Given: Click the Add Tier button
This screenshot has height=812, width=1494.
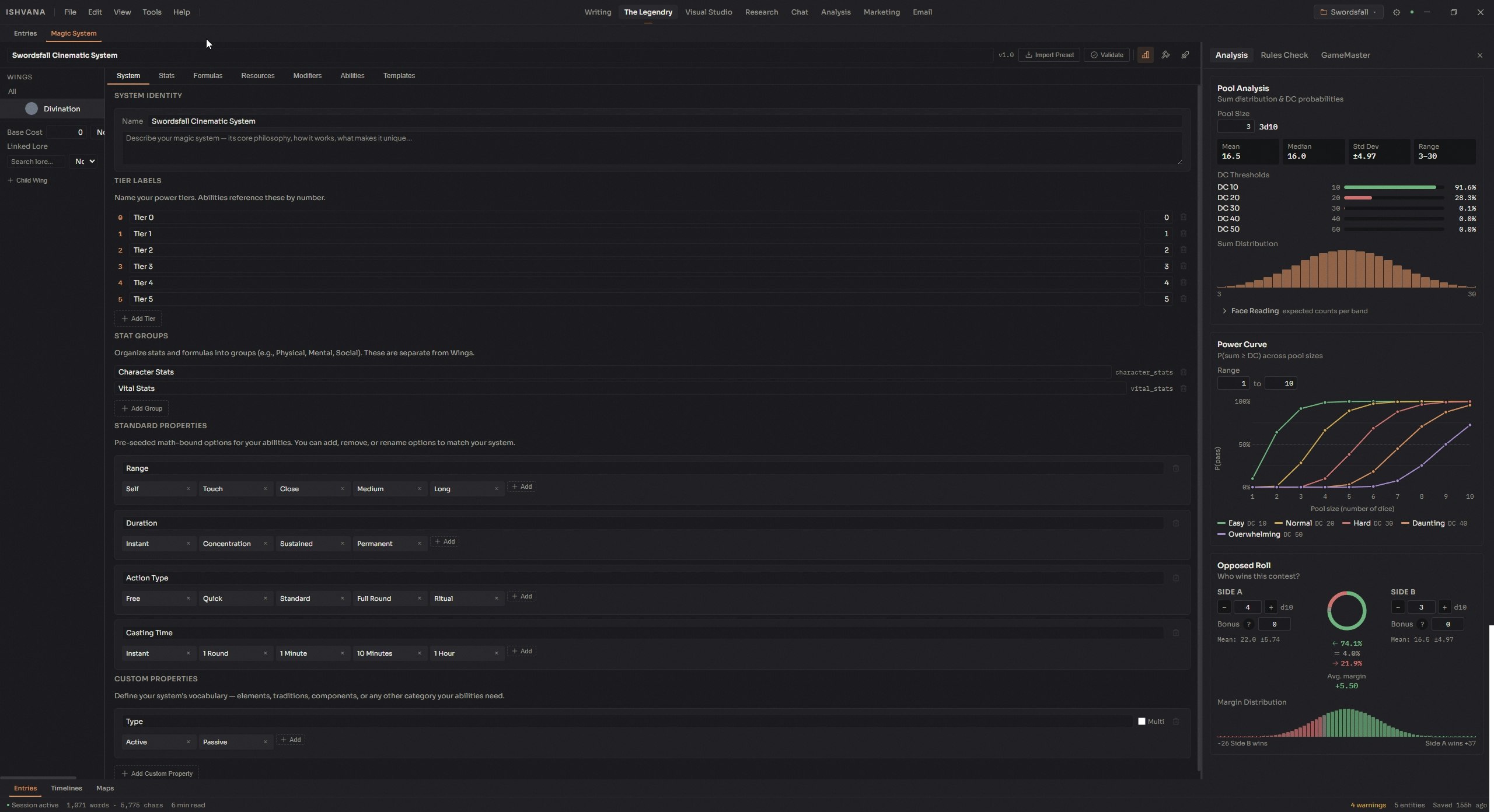Looking at the screenshot, I should click(x=138, y=318).
